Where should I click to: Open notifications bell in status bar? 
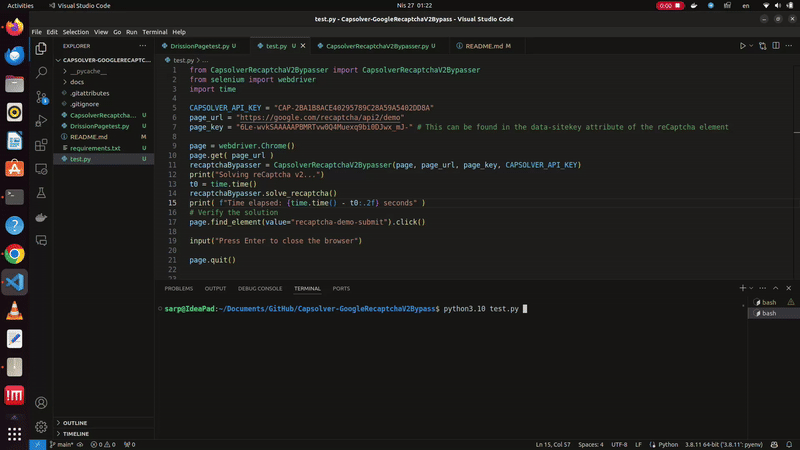click(x=789, y=444)
